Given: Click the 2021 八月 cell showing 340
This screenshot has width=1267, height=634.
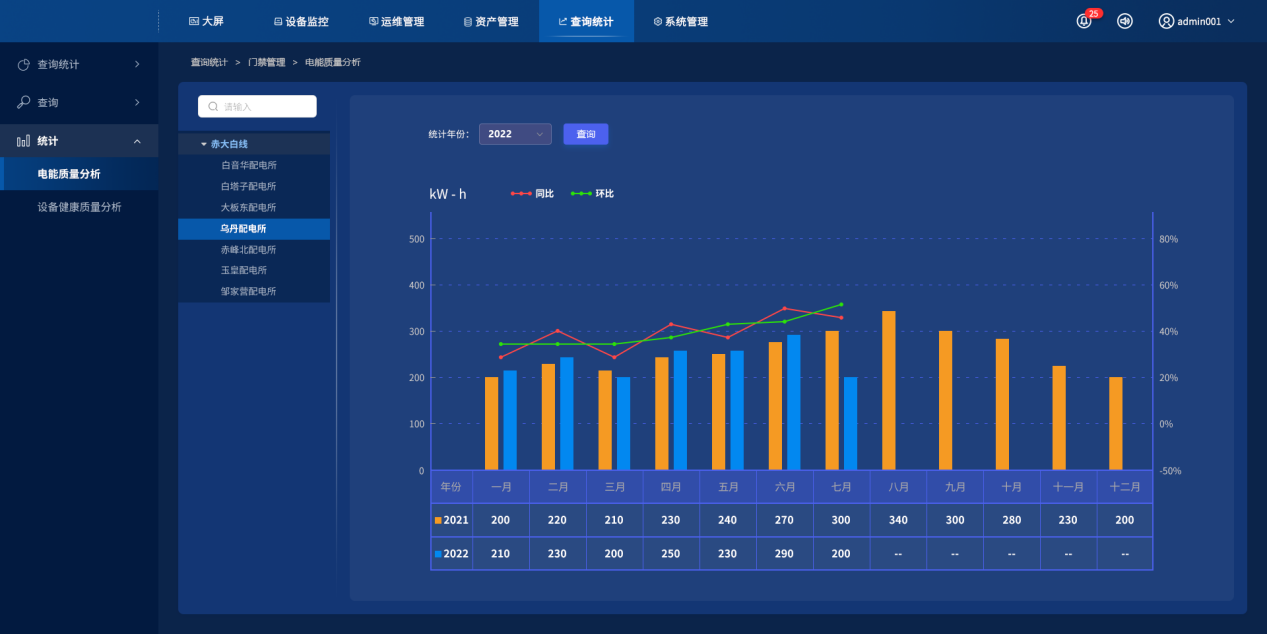Looking at the screenshot, I should pyautogui.click(x=898, y=520).
